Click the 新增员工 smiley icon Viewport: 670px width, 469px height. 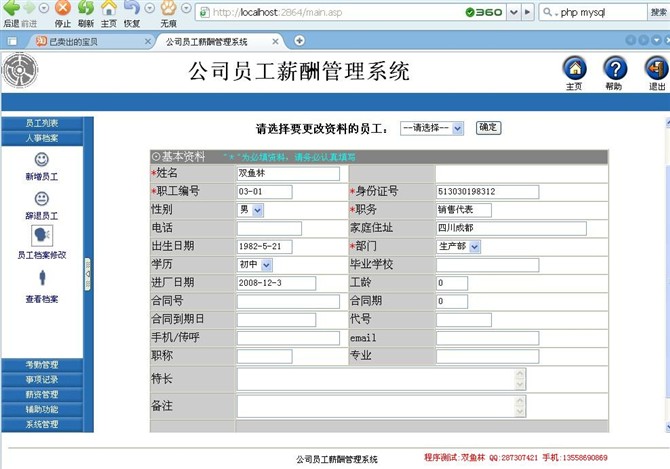(42, 159)
